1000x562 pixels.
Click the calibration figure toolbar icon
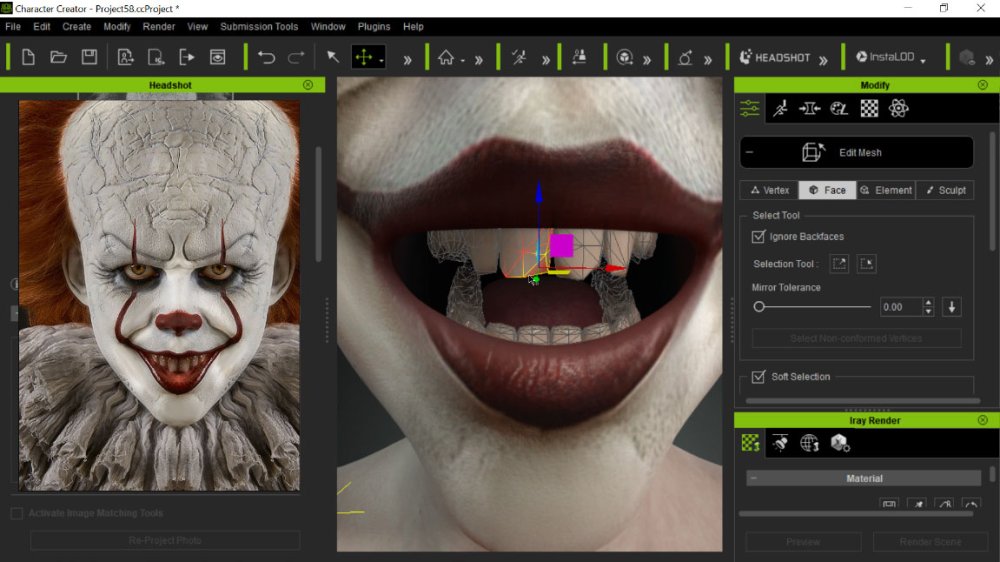tap(579, 57)
